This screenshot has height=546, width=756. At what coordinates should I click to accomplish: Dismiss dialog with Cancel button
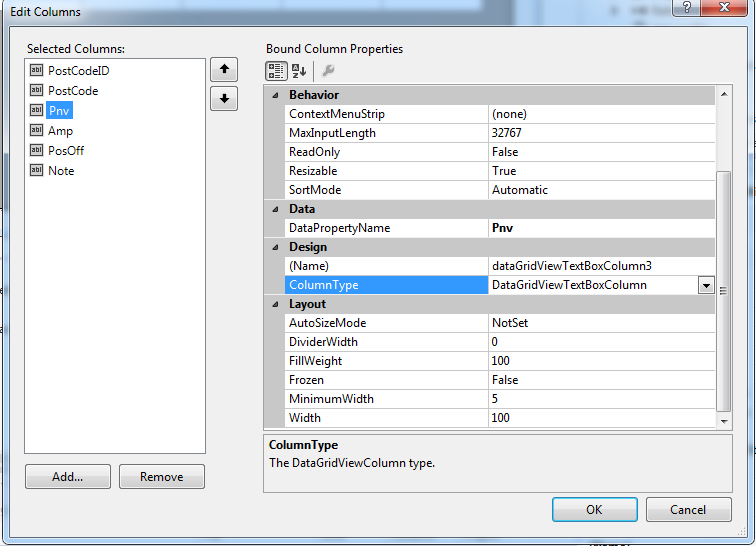(688, 510)
